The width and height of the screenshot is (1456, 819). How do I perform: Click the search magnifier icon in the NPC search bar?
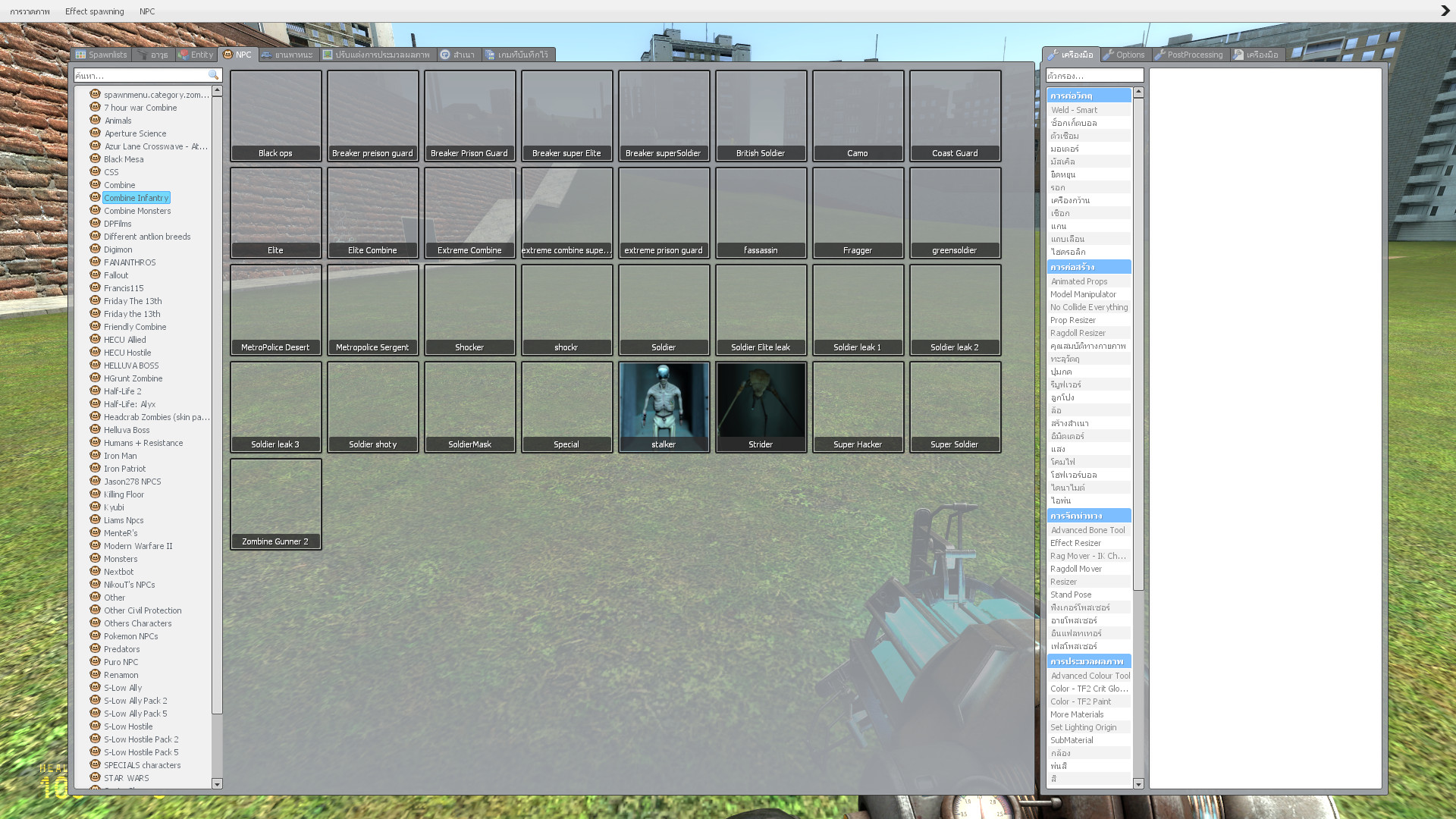point(215,75)
